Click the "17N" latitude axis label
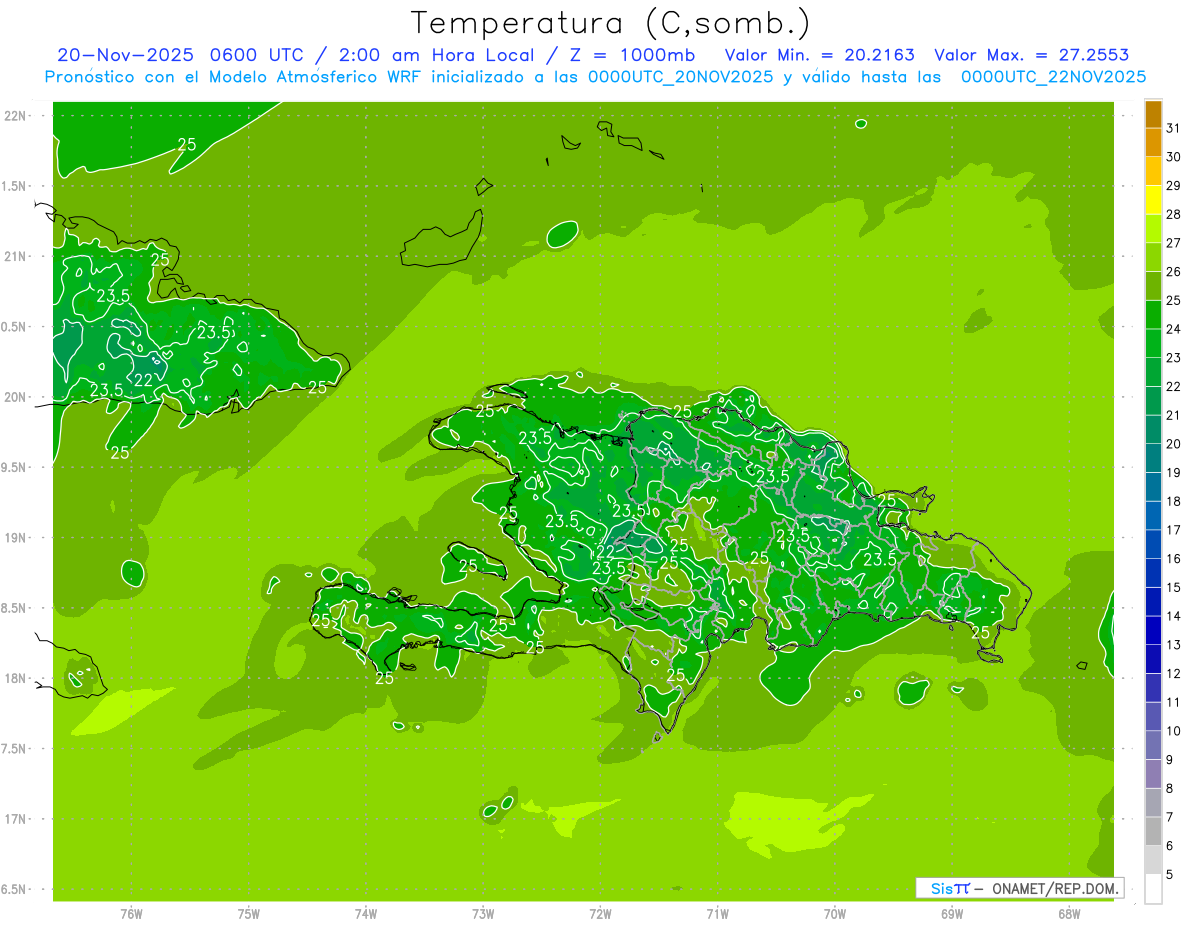Screen dimensions: 1200x927 point(14,820)
